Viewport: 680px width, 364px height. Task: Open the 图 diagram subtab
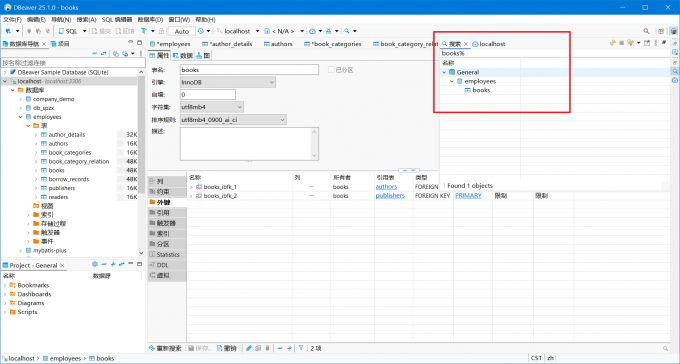coord(203,56)
